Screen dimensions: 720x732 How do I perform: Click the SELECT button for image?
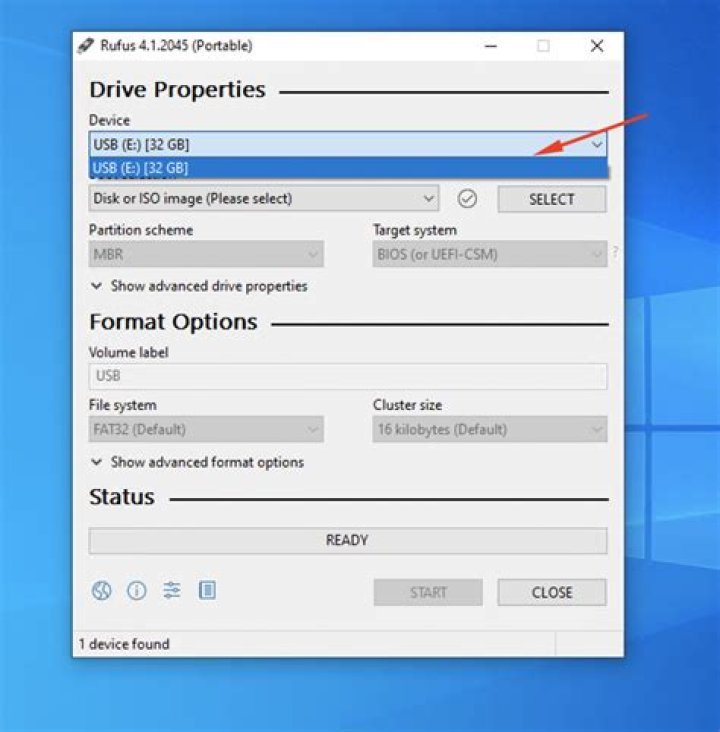click(x=552, y=199)
